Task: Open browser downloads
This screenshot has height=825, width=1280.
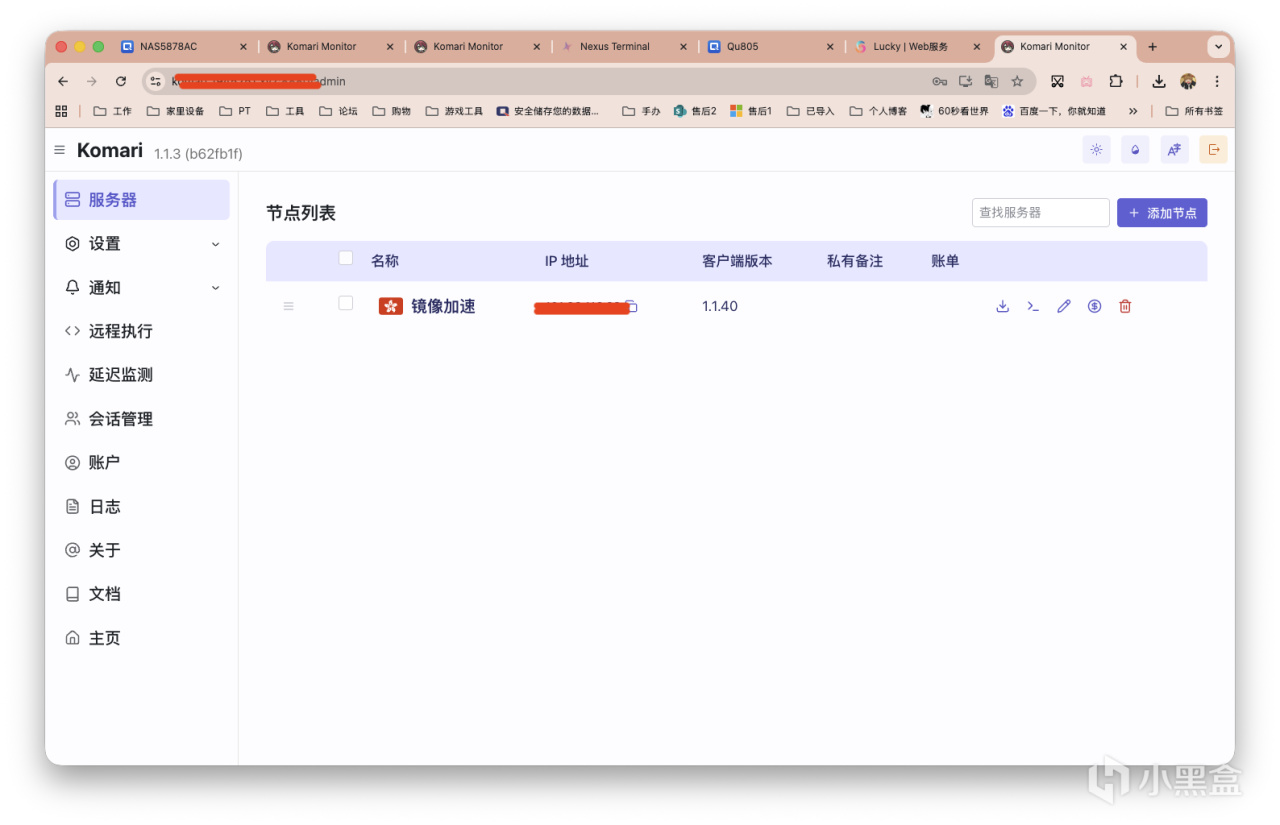Action: 1159,82
